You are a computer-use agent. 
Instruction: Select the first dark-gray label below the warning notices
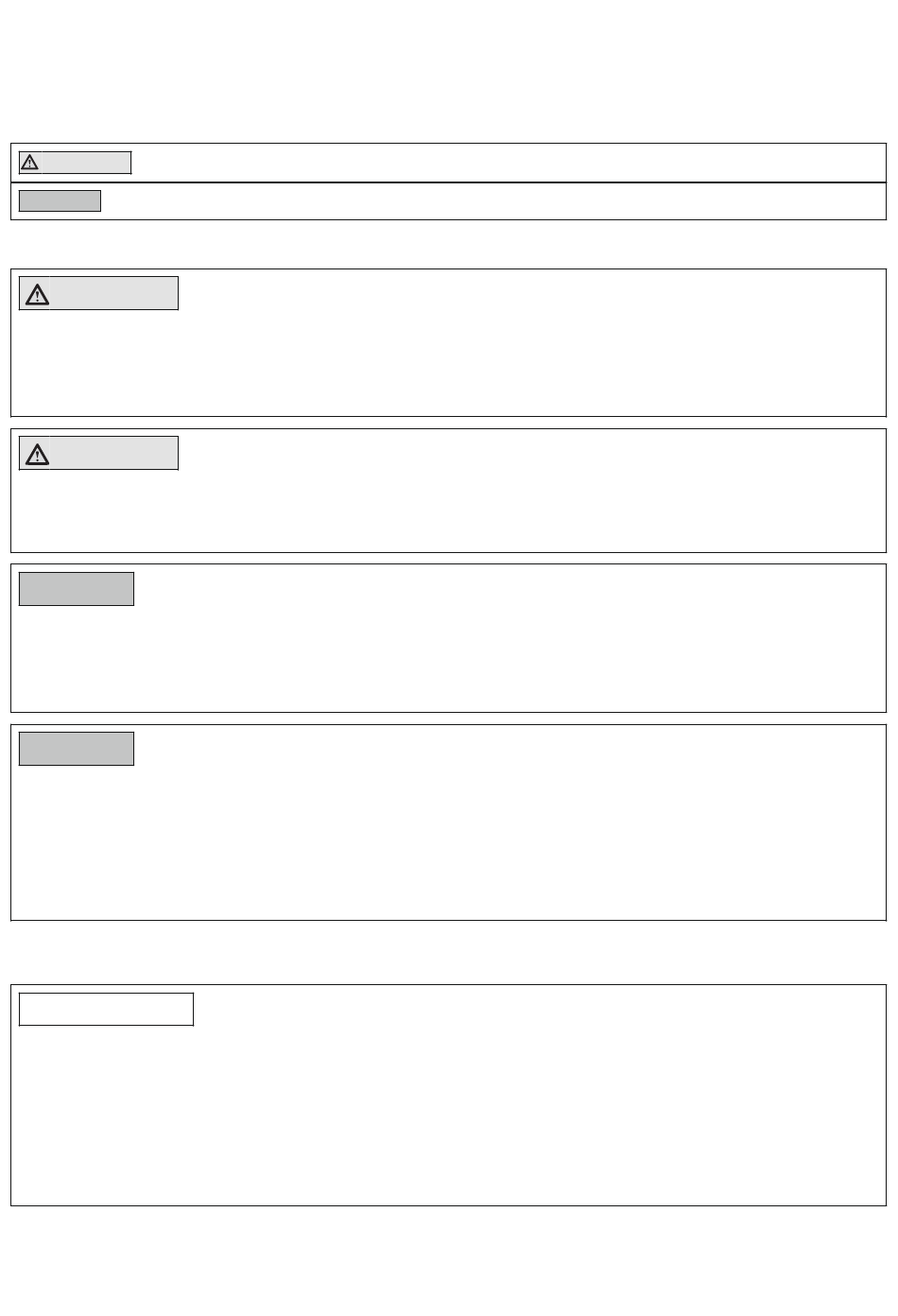click(77, 588)
